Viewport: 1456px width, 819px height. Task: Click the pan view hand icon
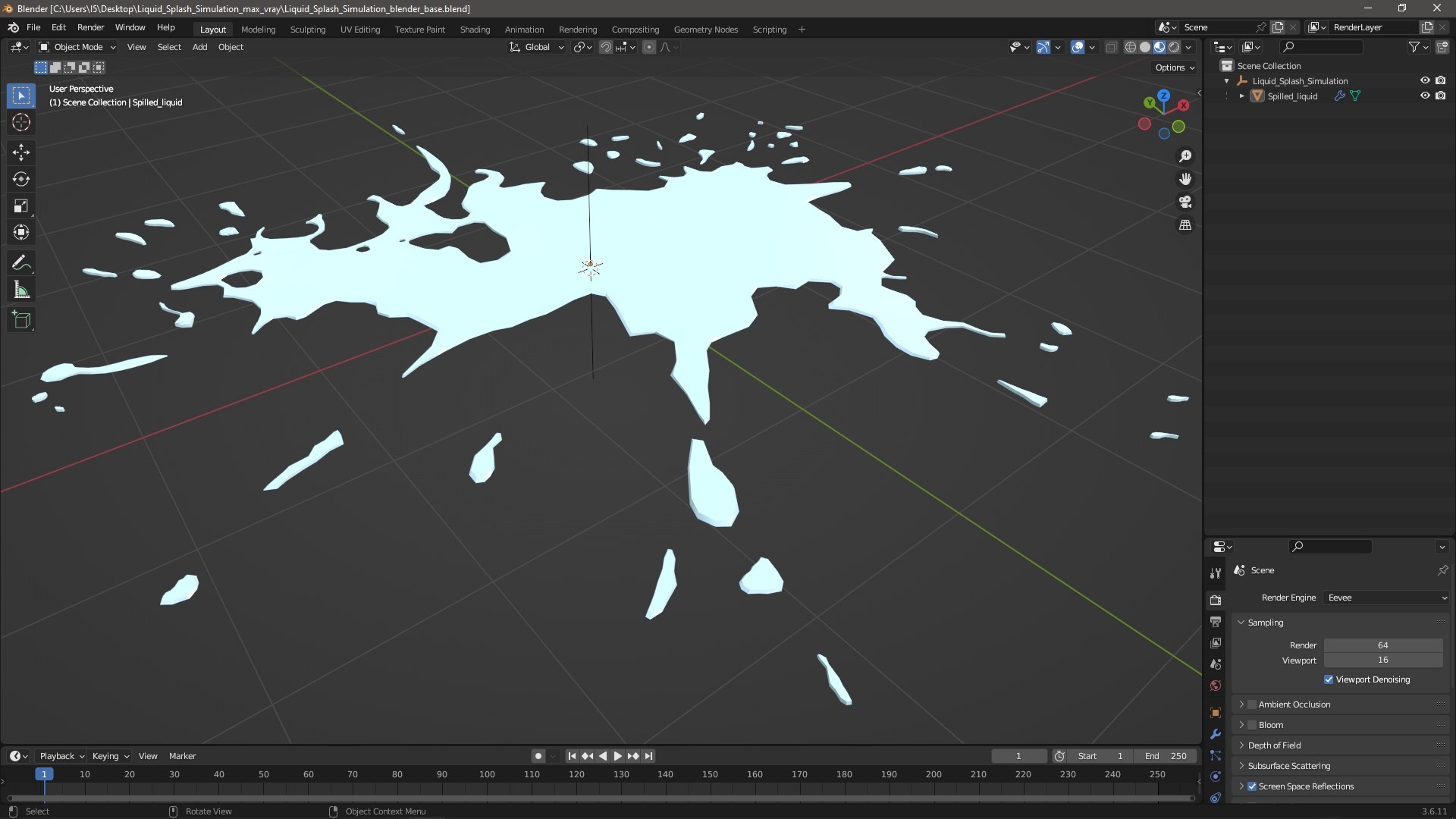1185,179
